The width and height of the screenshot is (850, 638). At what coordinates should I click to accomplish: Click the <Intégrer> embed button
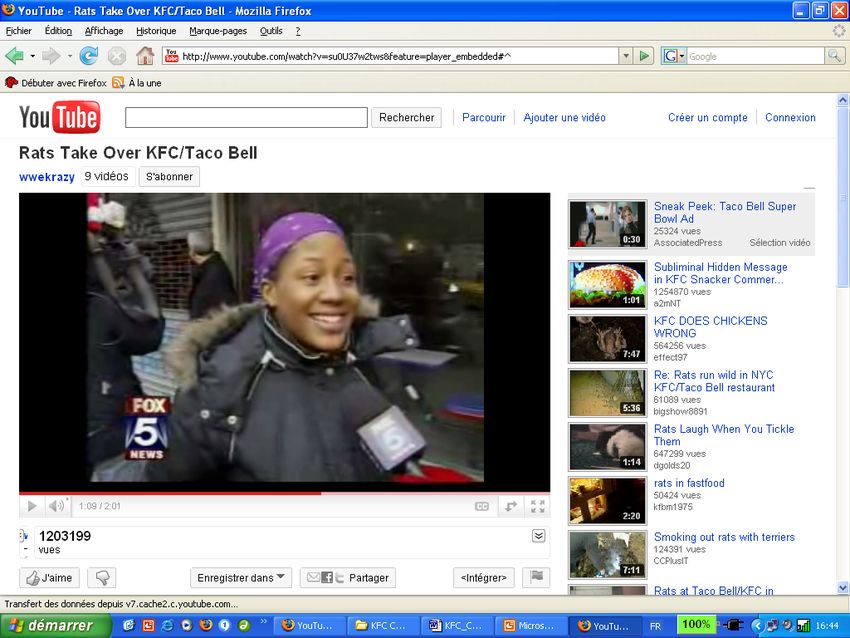coord(484,578)
